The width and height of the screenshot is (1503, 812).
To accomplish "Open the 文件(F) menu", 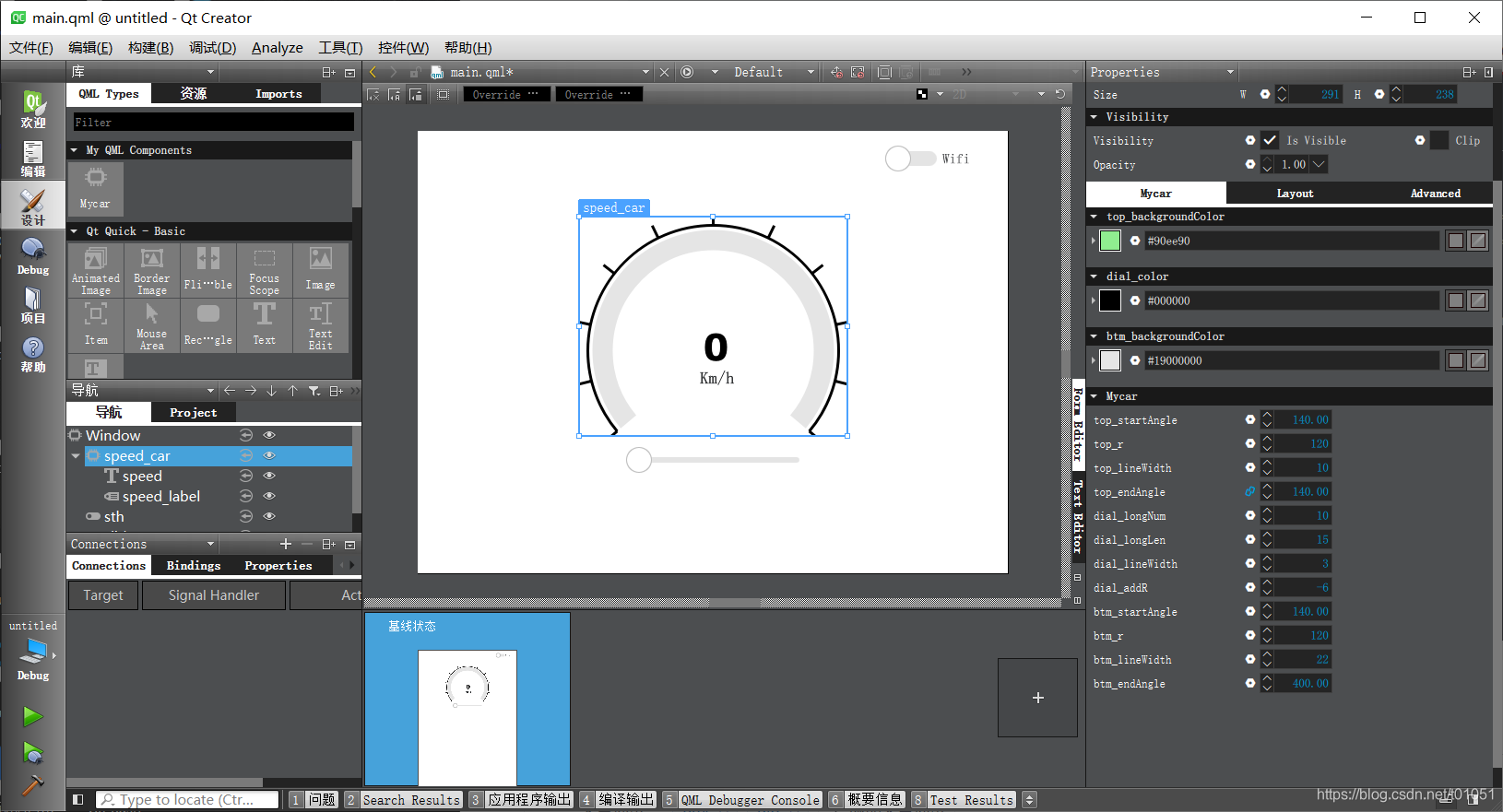I will pos(31,47).
